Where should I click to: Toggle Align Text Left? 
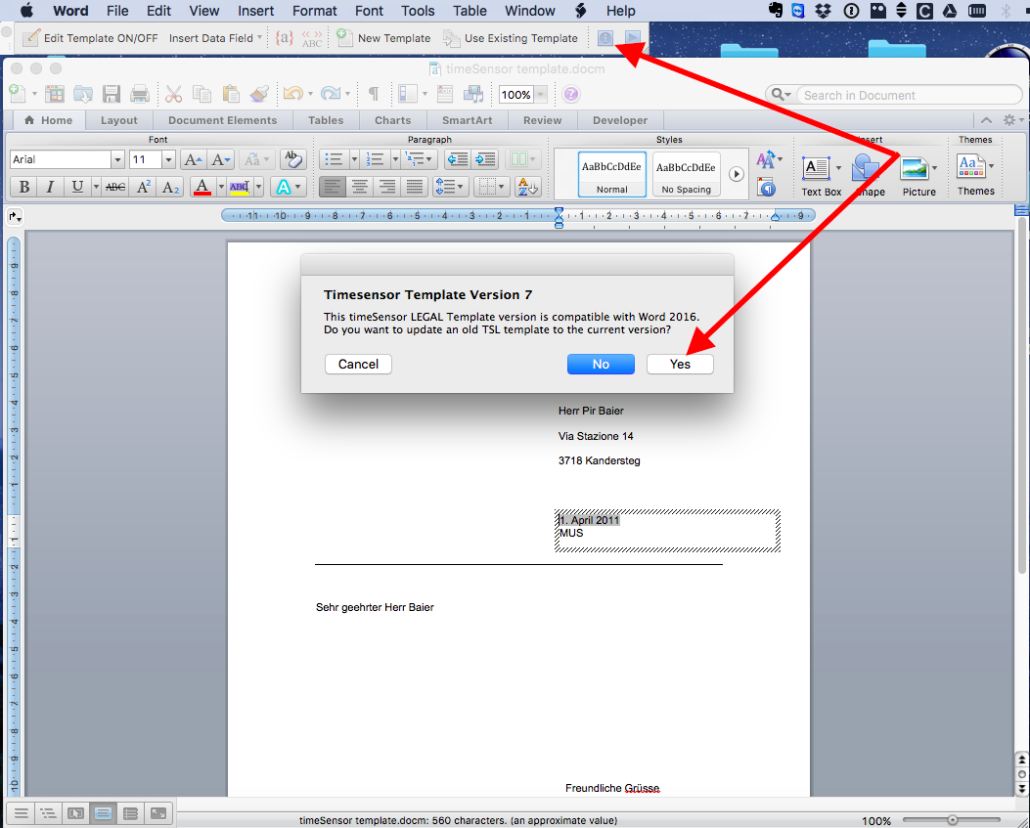[x=332, y=187]
